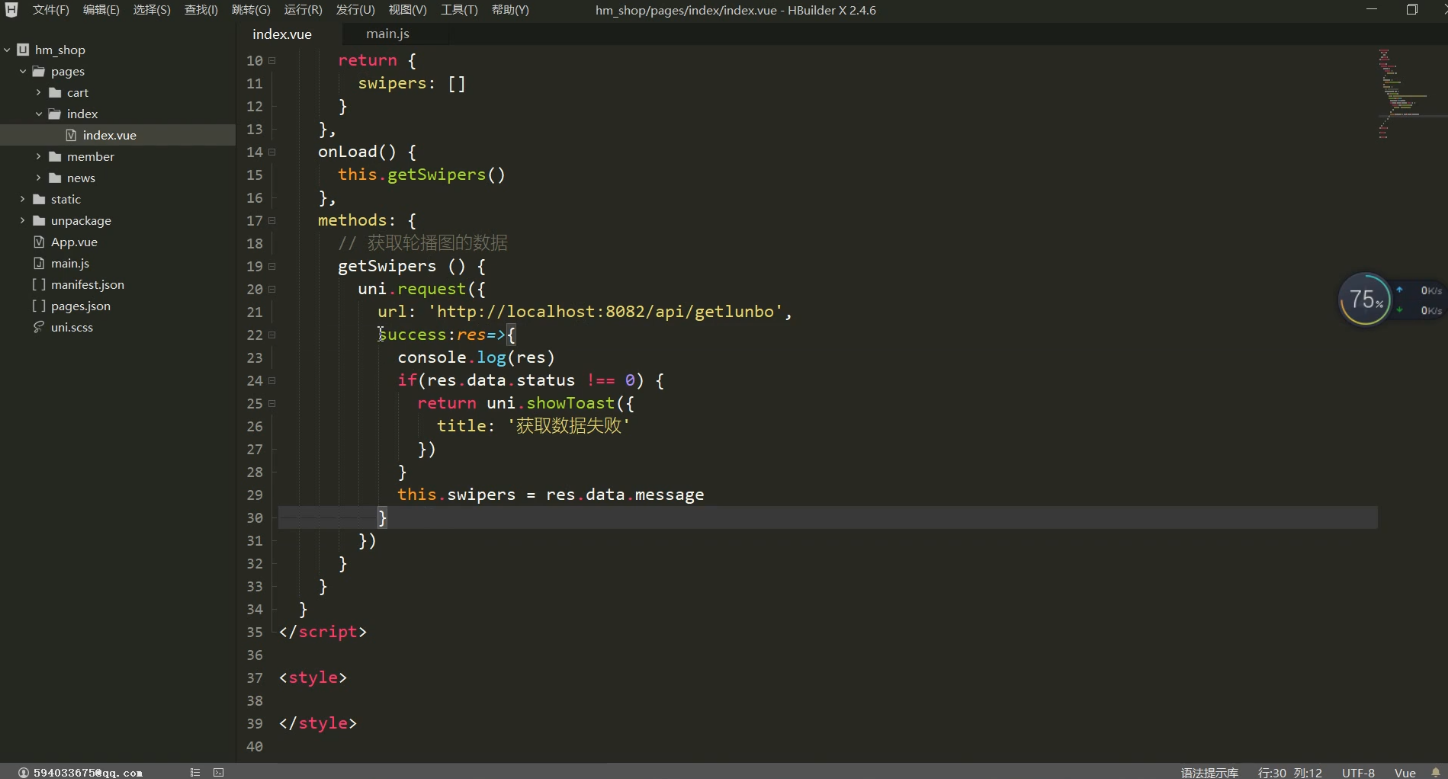Viewport: 1448px width, 779px height.
Task: Select the hm_shop project icon
Action: pos(23,50)
